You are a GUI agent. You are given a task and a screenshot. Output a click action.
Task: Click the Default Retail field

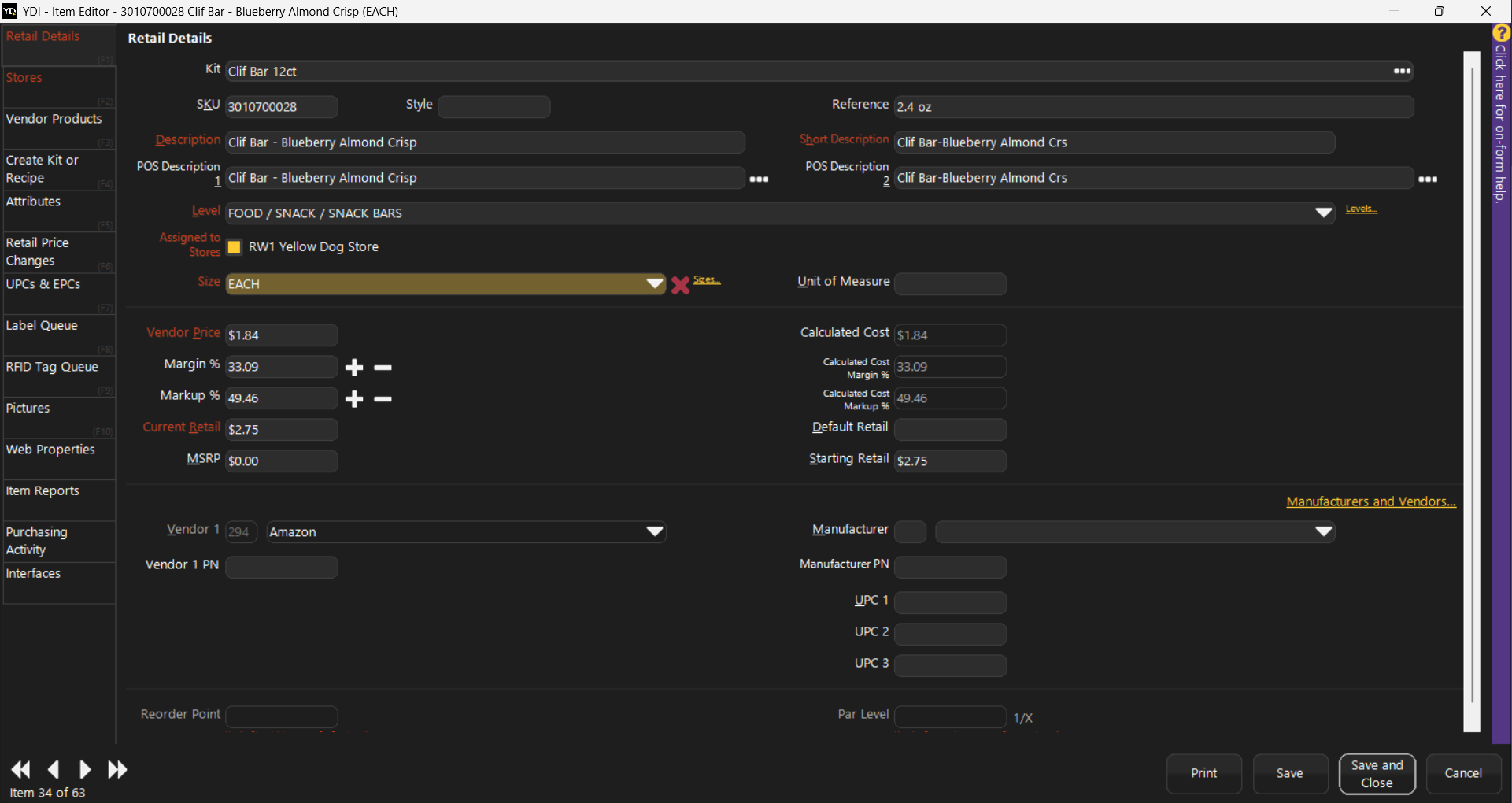tap(951, 430)
